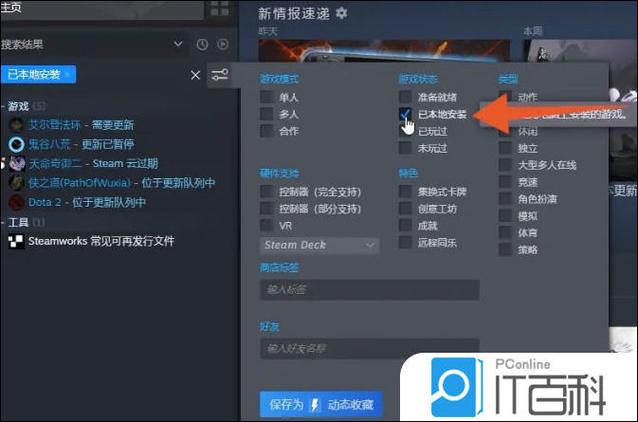
Task: Uncheck the 已本地安装 checkbox
Action: click(x=405, y=114)
